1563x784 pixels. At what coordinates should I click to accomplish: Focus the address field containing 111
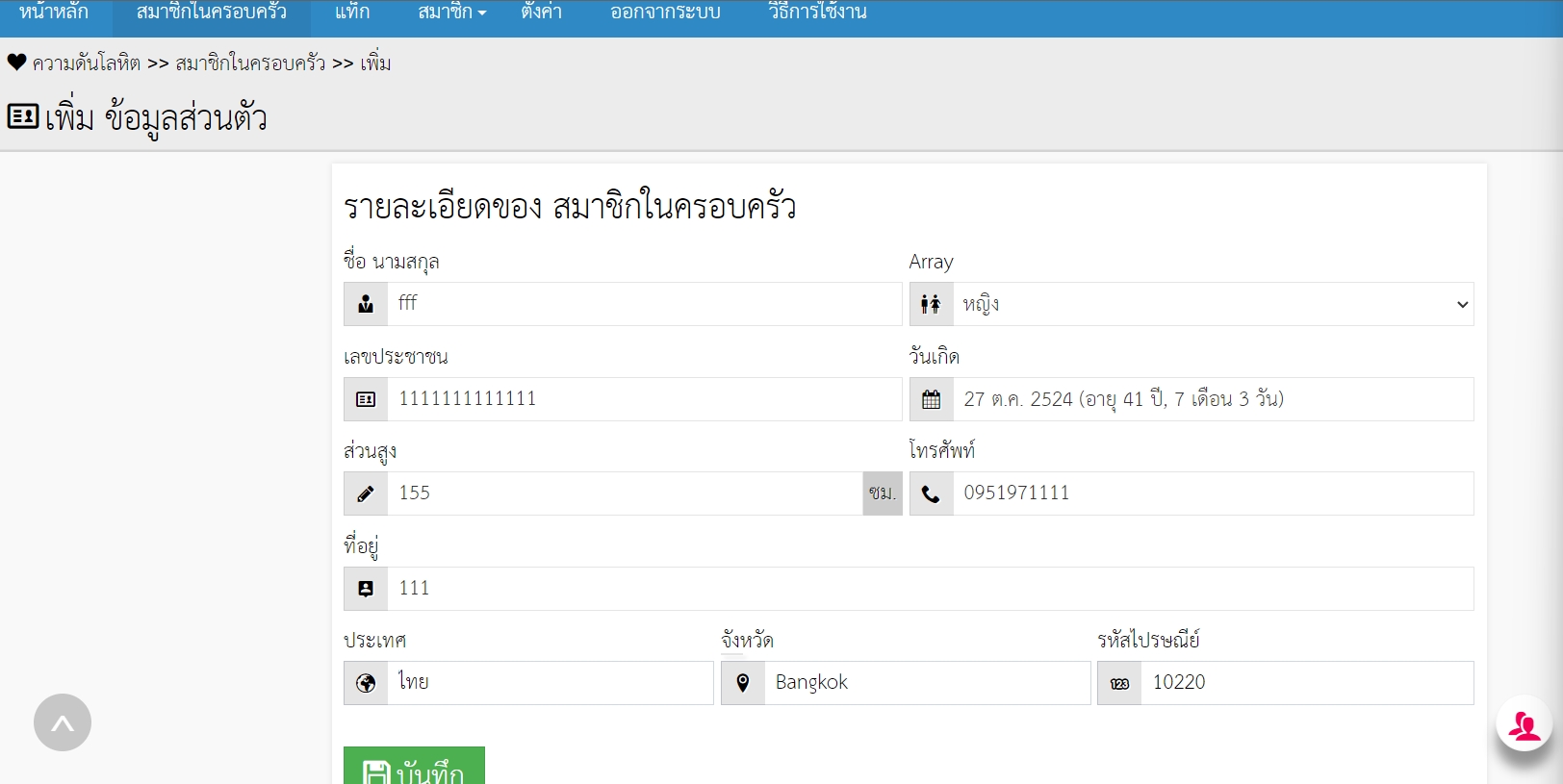pos(930,589)
